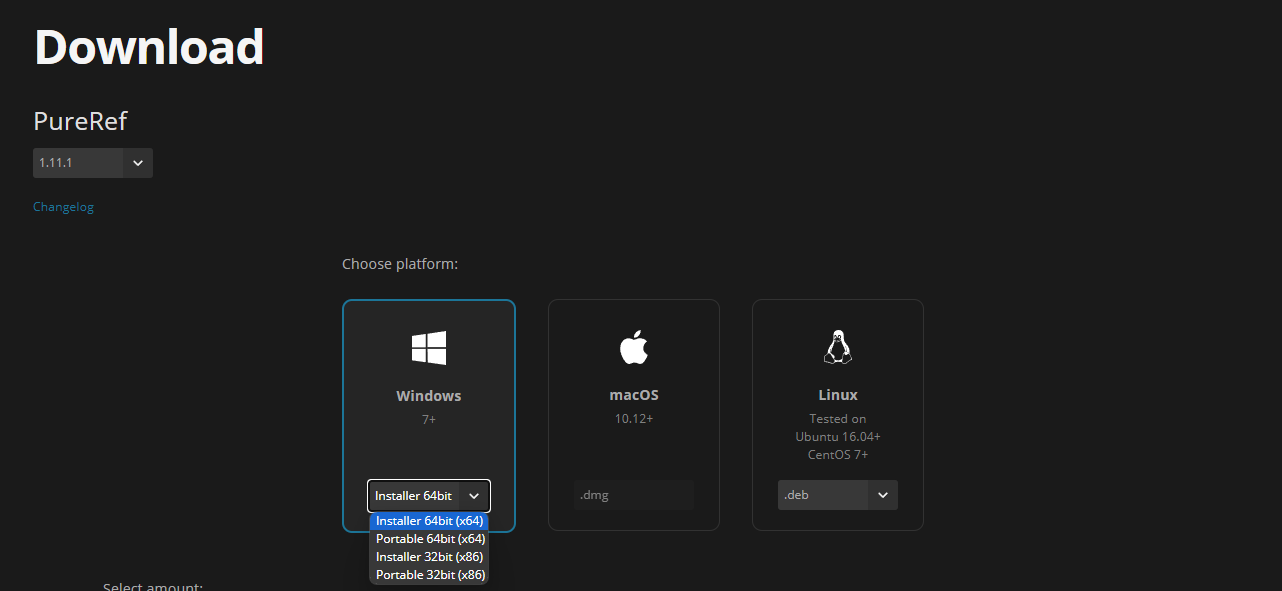Select Portable 32bit (x86) option
The height and width of the screenshot is (591, 1282).
click(429, 575)
